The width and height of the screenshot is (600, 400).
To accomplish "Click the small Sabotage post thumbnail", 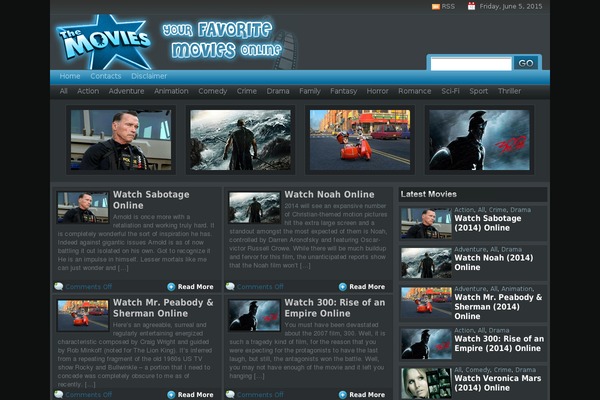I will (x=83, y=207).
